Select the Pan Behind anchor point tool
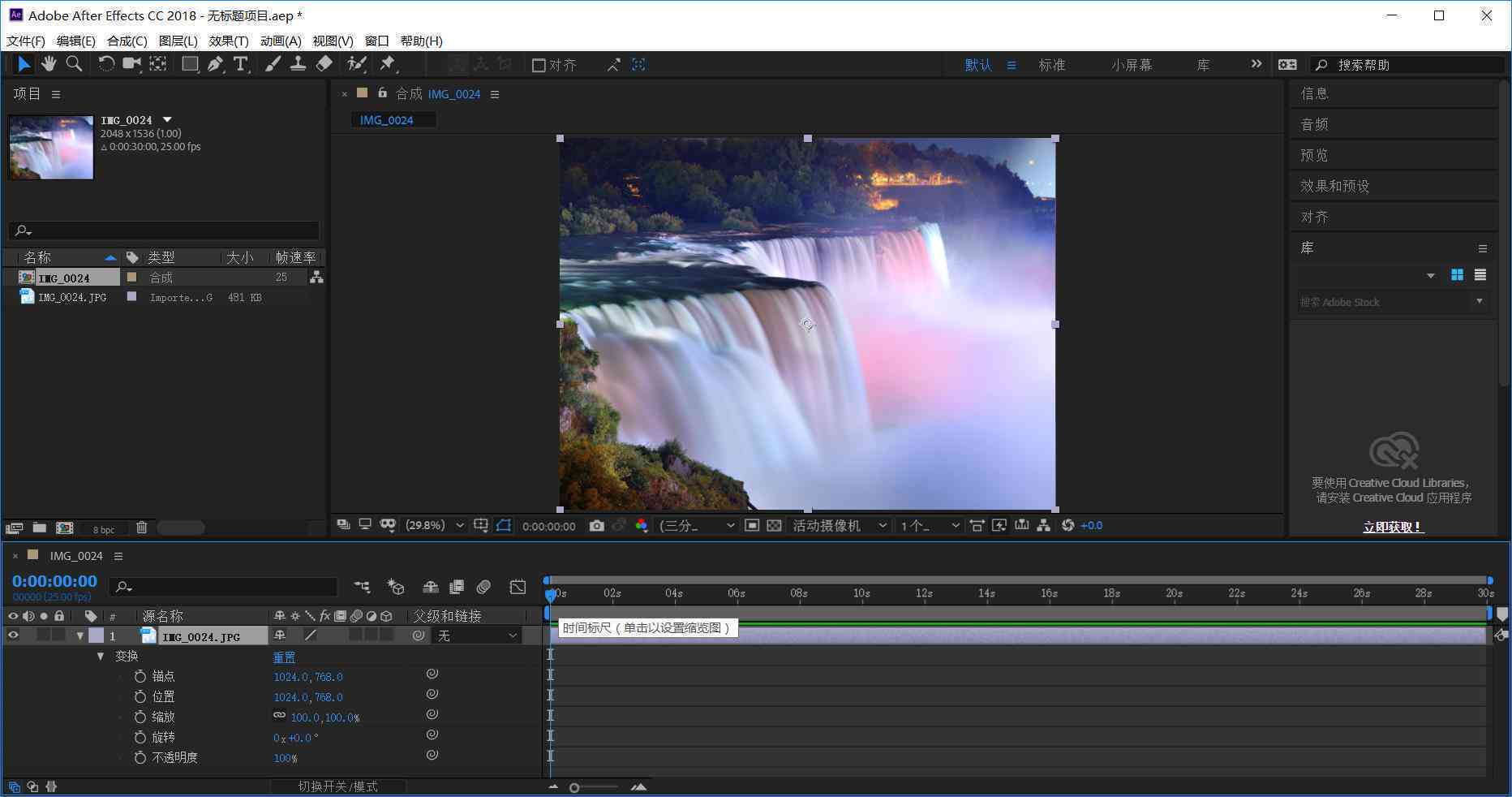The width and height of the screenshot is (1512, 797). (157, 64)
